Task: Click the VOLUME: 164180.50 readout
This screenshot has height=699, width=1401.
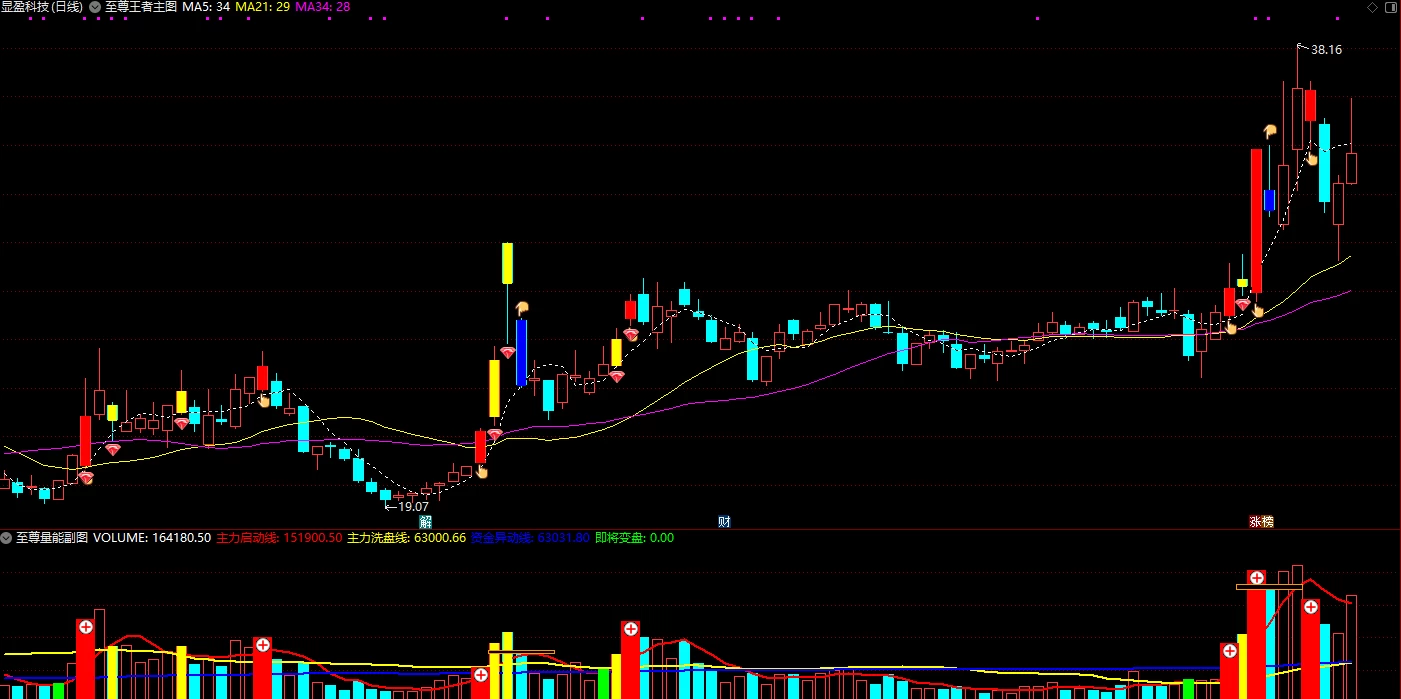Action: (152, 538)
